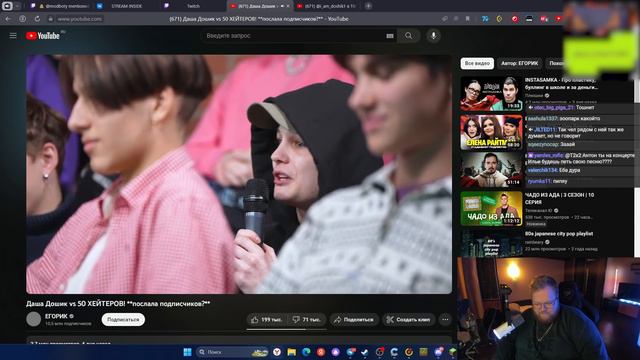Open Telegram icon in taskbar
640x360 pixels.
pos(351,352)
